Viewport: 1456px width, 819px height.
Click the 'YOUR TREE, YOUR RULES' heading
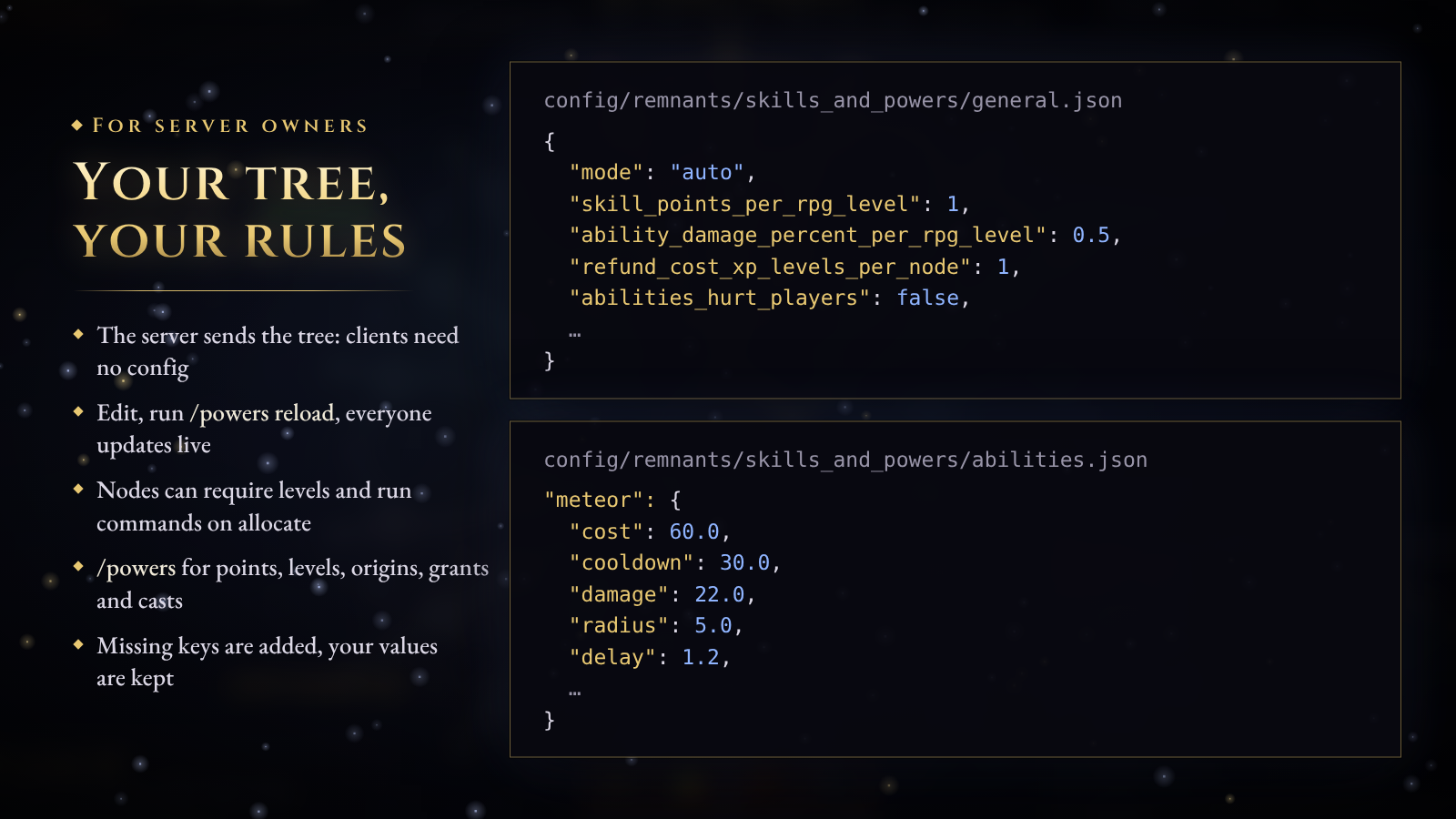240,211
